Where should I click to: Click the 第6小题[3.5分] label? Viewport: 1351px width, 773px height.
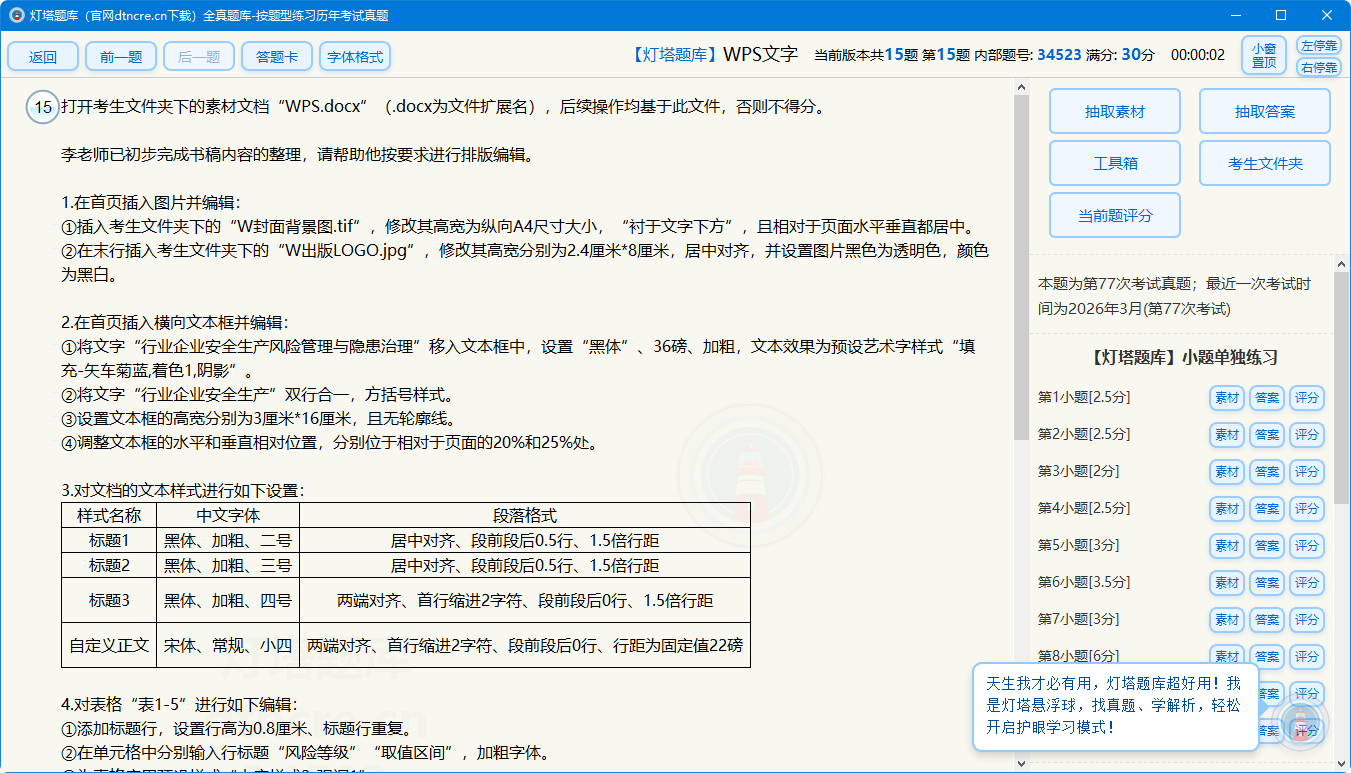(x=1084, y=582)
